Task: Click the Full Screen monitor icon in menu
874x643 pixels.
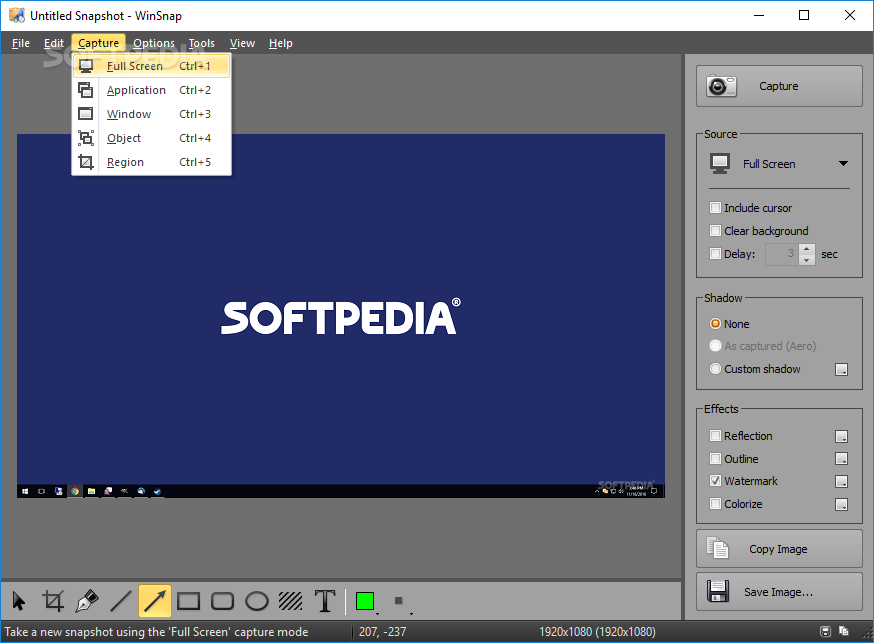Action: (x=86, y=66)
